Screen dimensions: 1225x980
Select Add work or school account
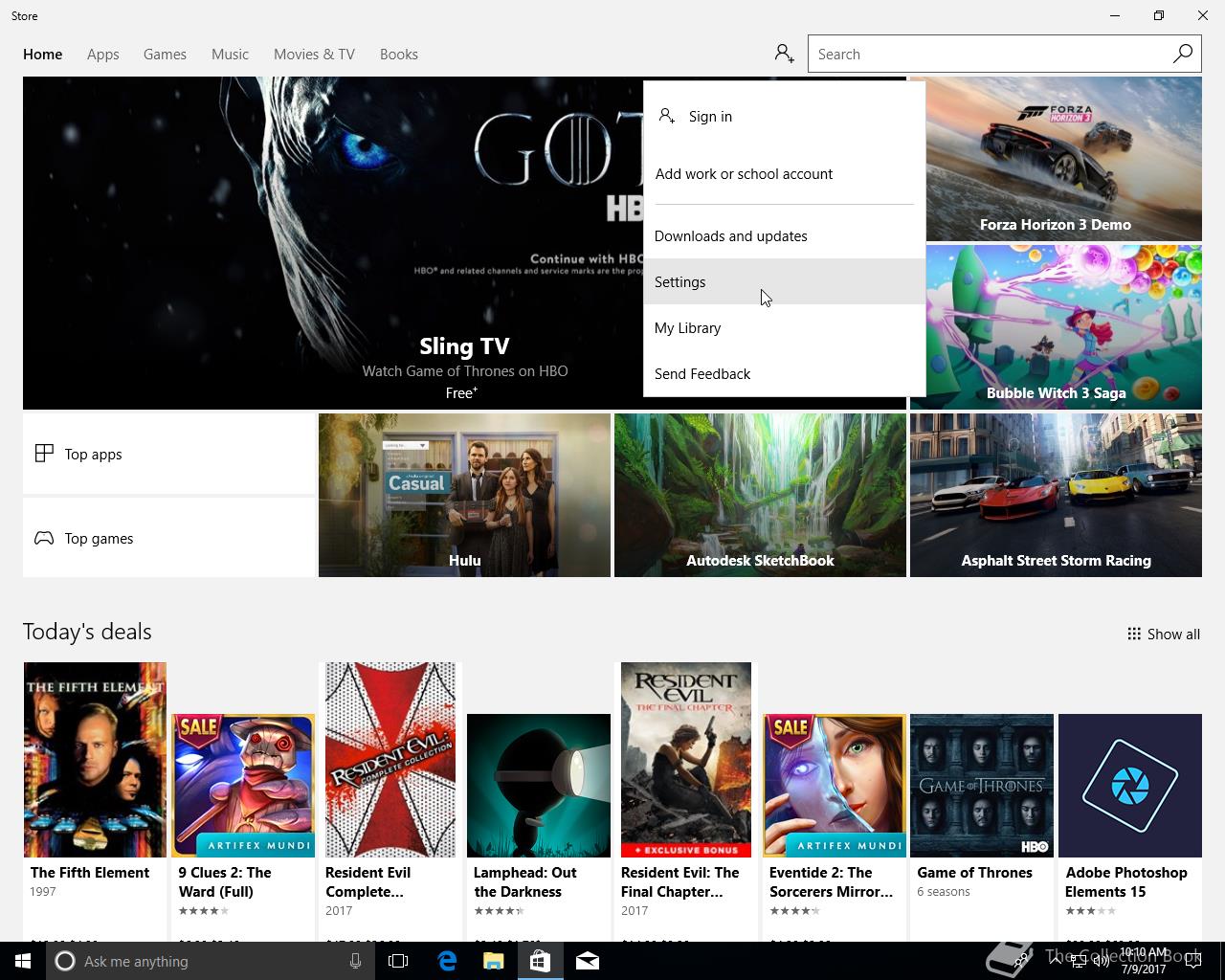coord(785,173)
